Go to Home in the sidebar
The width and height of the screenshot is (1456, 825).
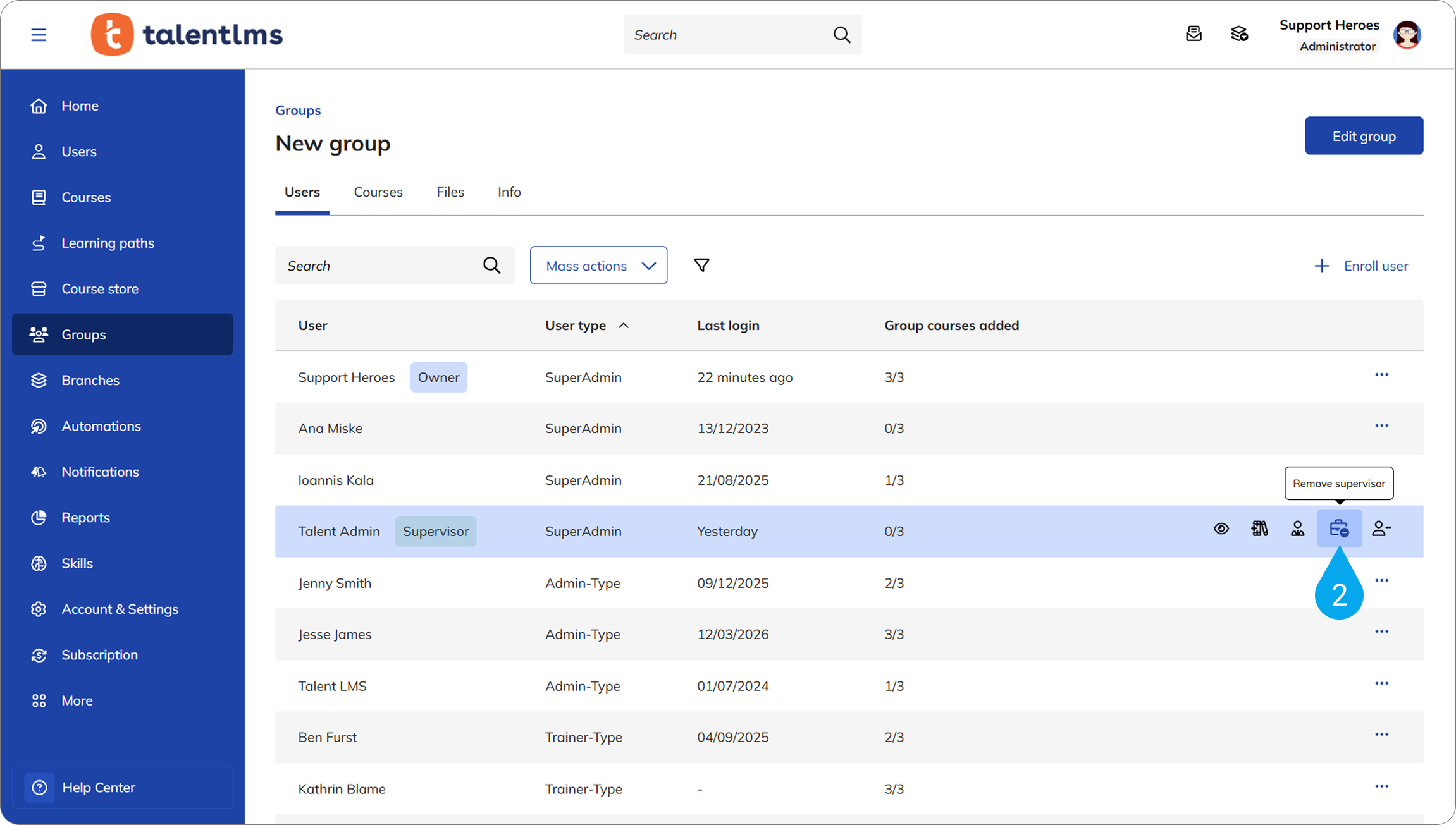(123, 106)
